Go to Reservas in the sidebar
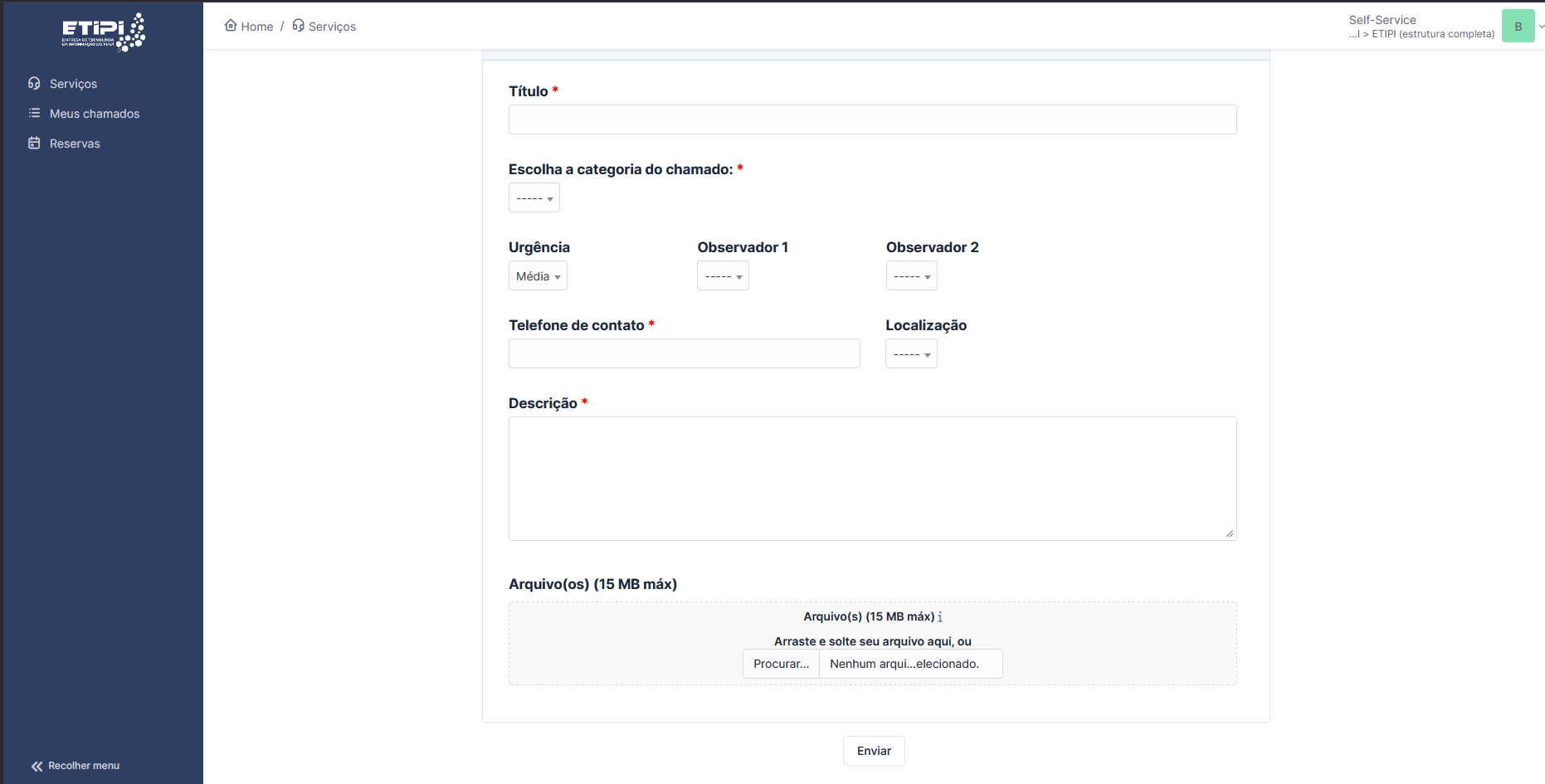The image size is (1545, 784). click(x=75, y=144)
